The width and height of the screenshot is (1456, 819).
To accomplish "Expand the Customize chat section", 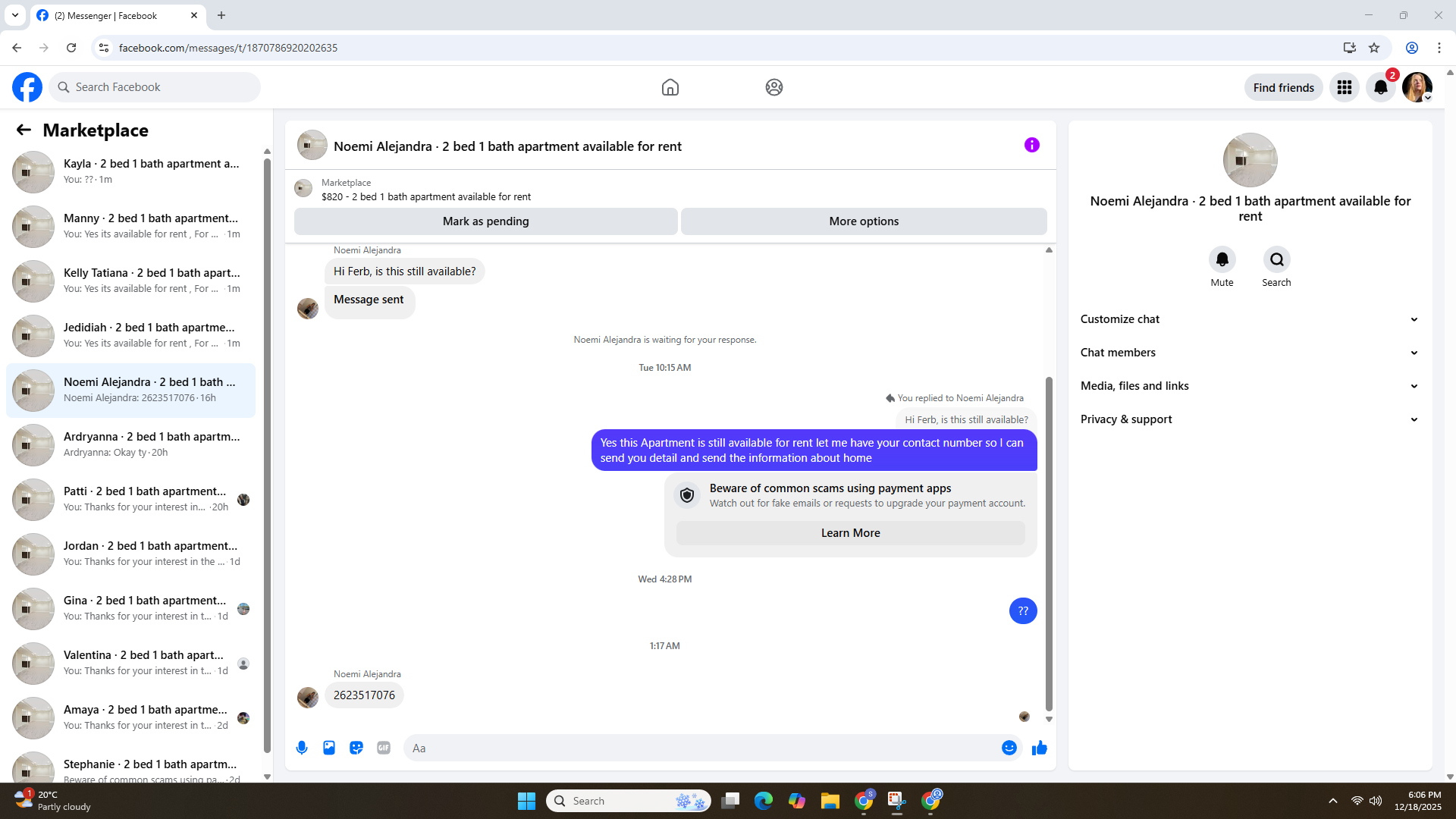I will 1250,319.
